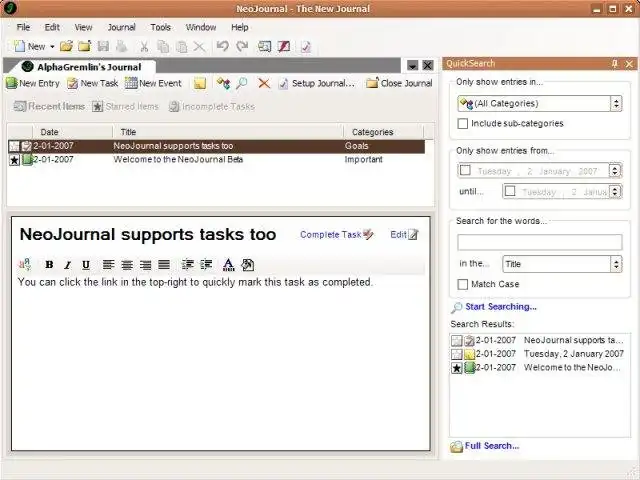640x480 pixels.
Task: Click New Event button
Action: click(153, 83)
